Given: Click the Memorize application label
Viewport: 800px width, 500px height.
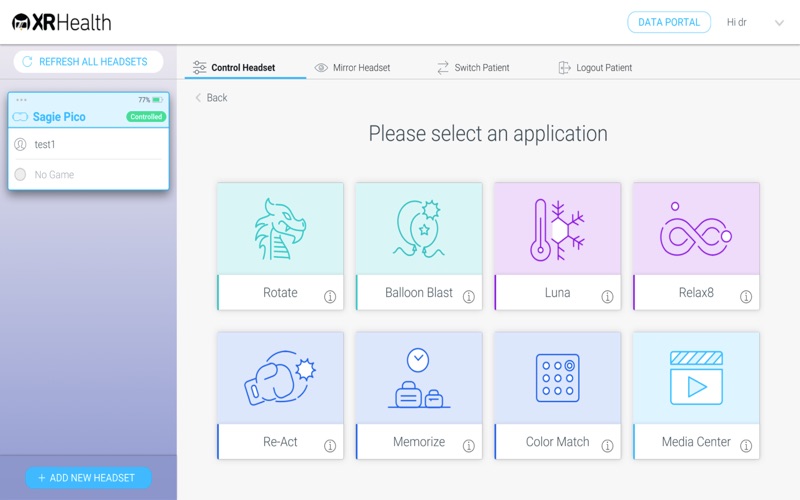Looking at the screenshot, I should 419,441.
